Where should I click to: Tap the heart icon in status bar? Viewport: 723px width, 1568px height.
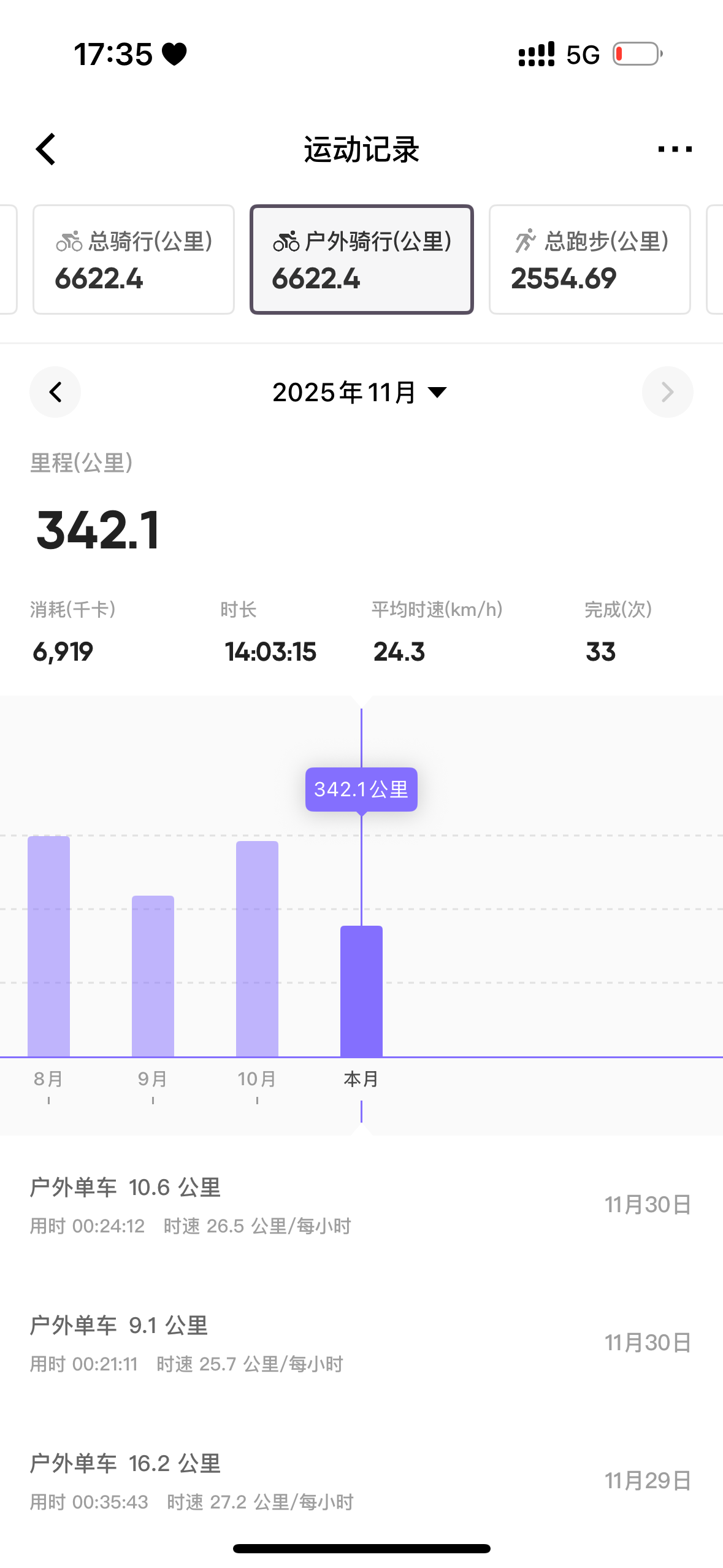(175, 54)
